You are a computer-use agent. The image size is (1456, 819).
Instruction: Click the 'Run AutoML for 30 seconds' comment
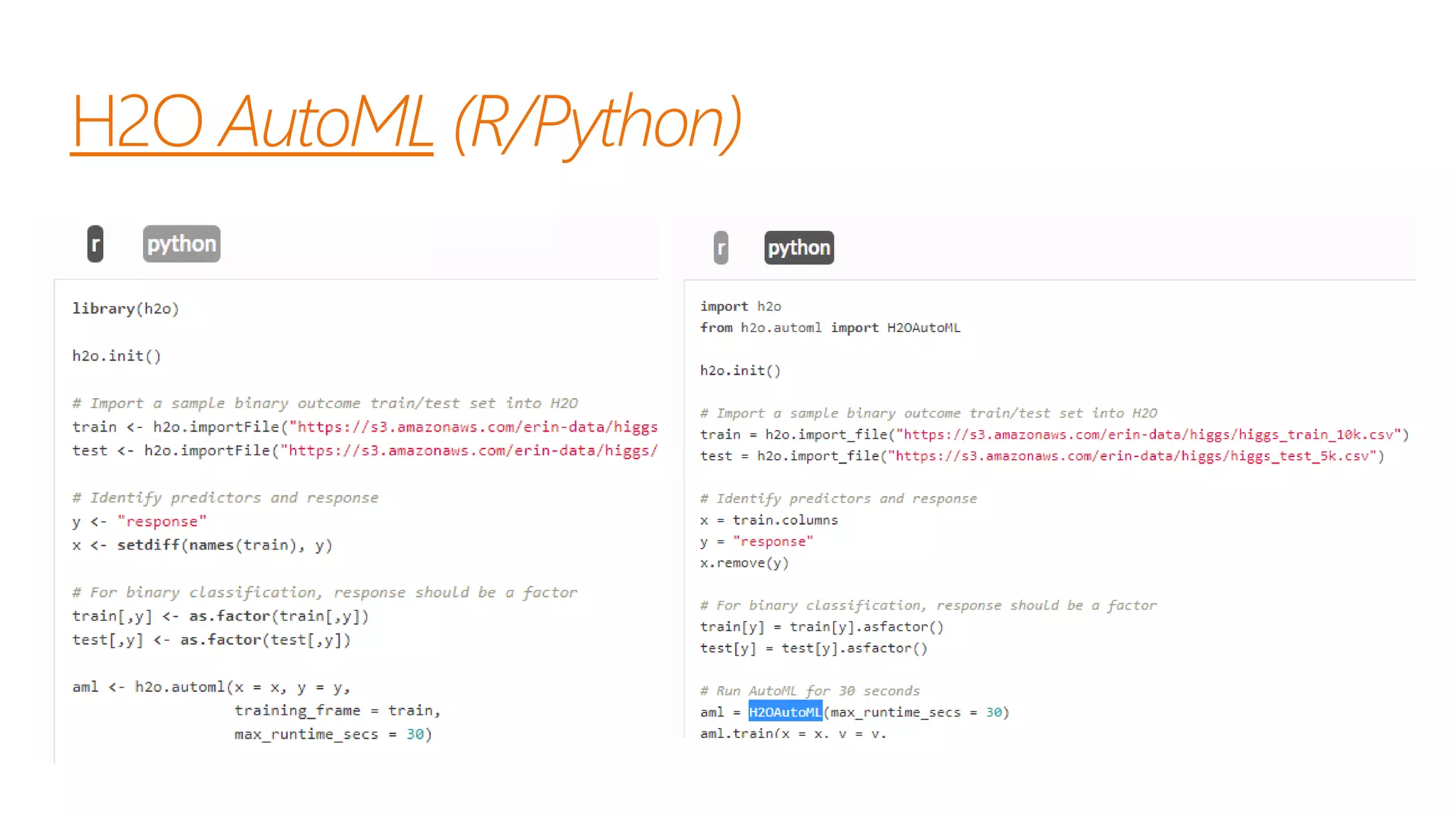pos(810,690)
